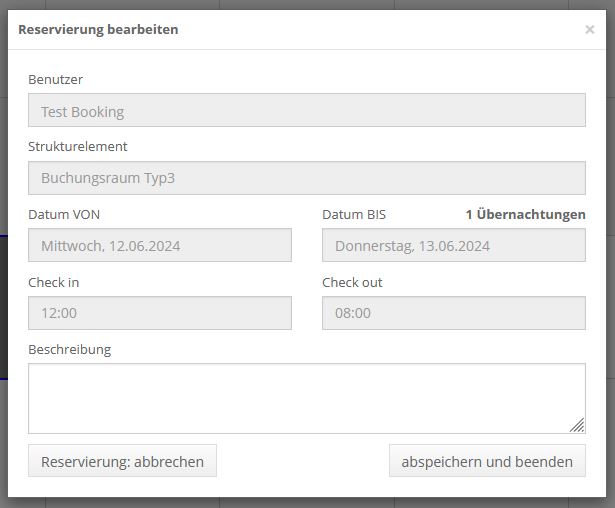Click the Beschreibung textarea resize handle
This screenshot has width=615, height=508.
(x=577, y=425)
